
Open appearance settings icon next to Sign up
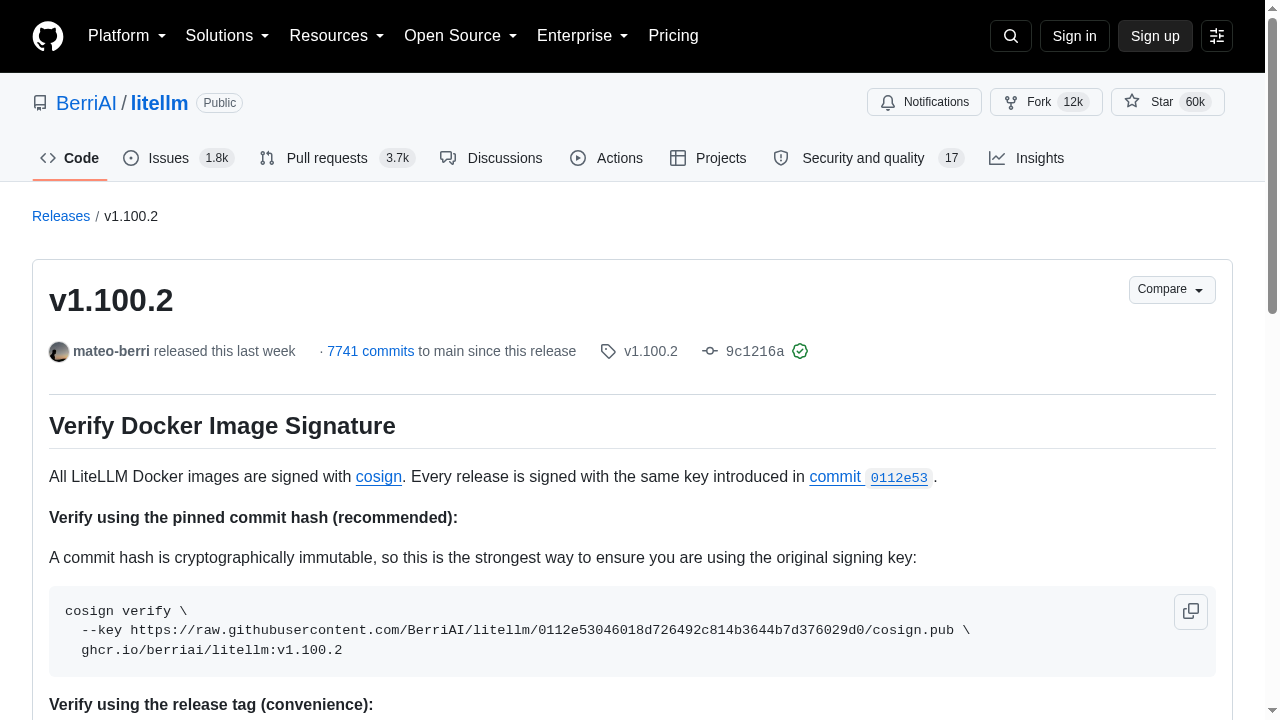pyautogui.click(x=1217, y=36)
